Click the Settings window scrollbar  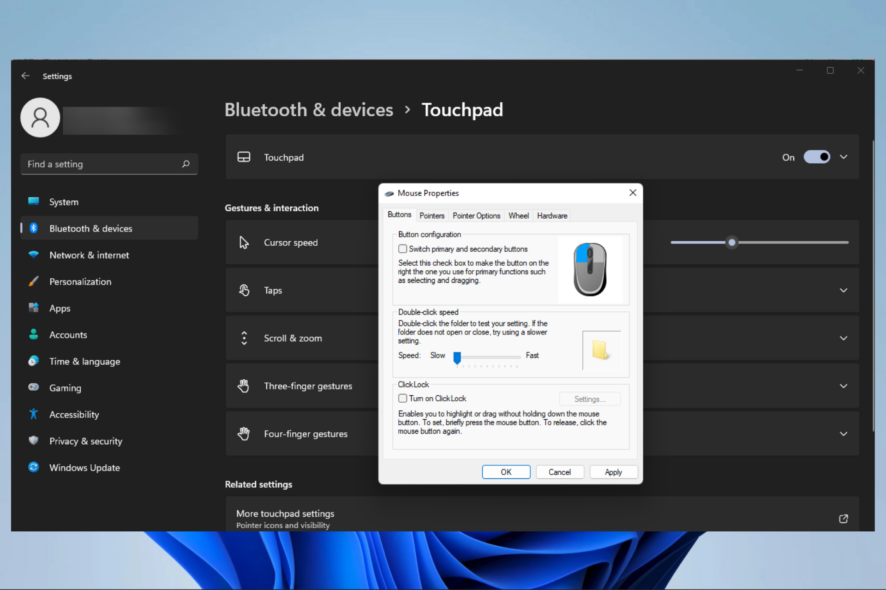tap(872, 285)
